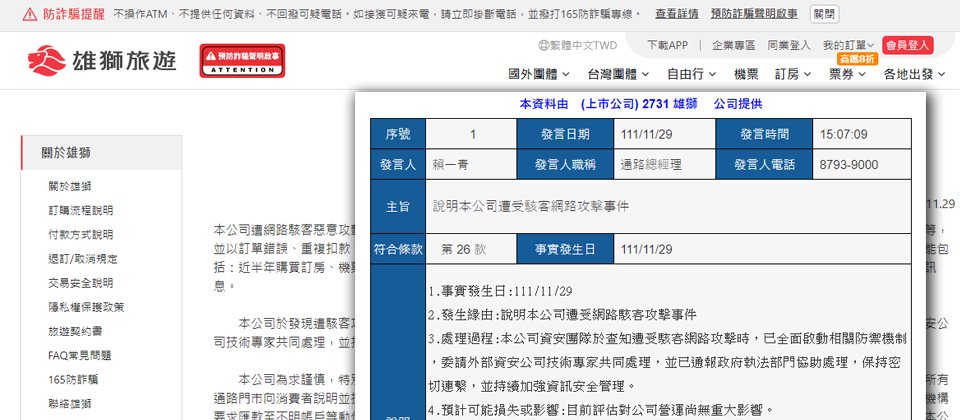This screenshot has height=420, width=960.
Task: Expand 我的訂單 dropdown
Action: pos(849,45)
